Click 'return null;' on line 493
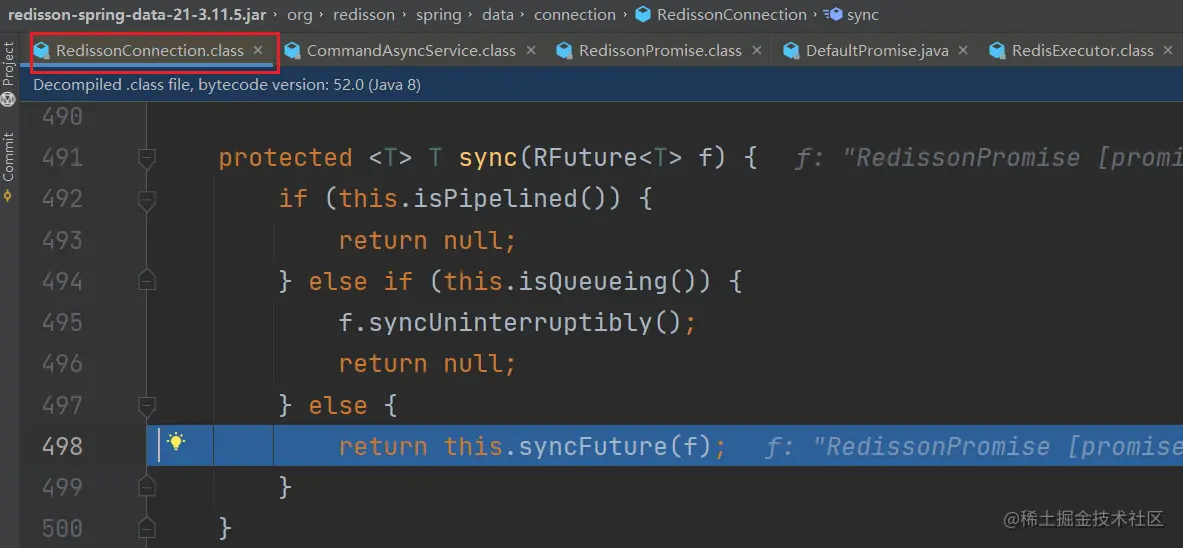The width and height of the screenshot is (1183, 548). coord(427,241)
